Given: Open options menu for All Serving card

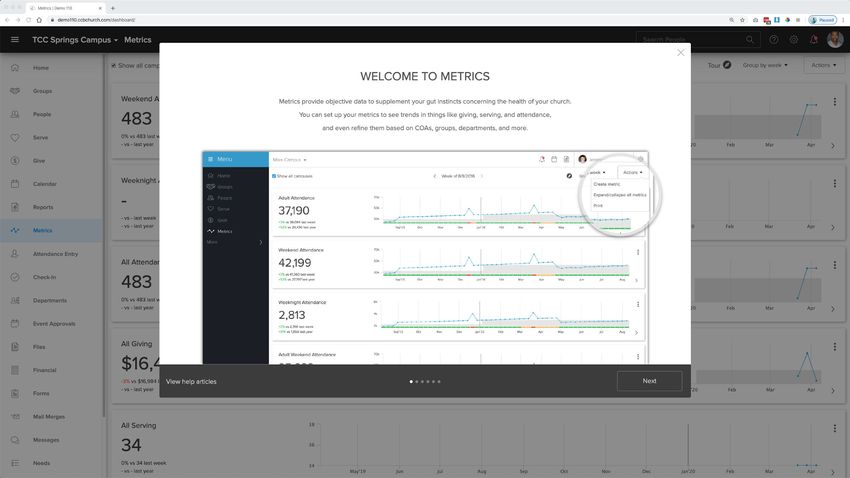Looking at the screenshot, I should coord(835,428).
